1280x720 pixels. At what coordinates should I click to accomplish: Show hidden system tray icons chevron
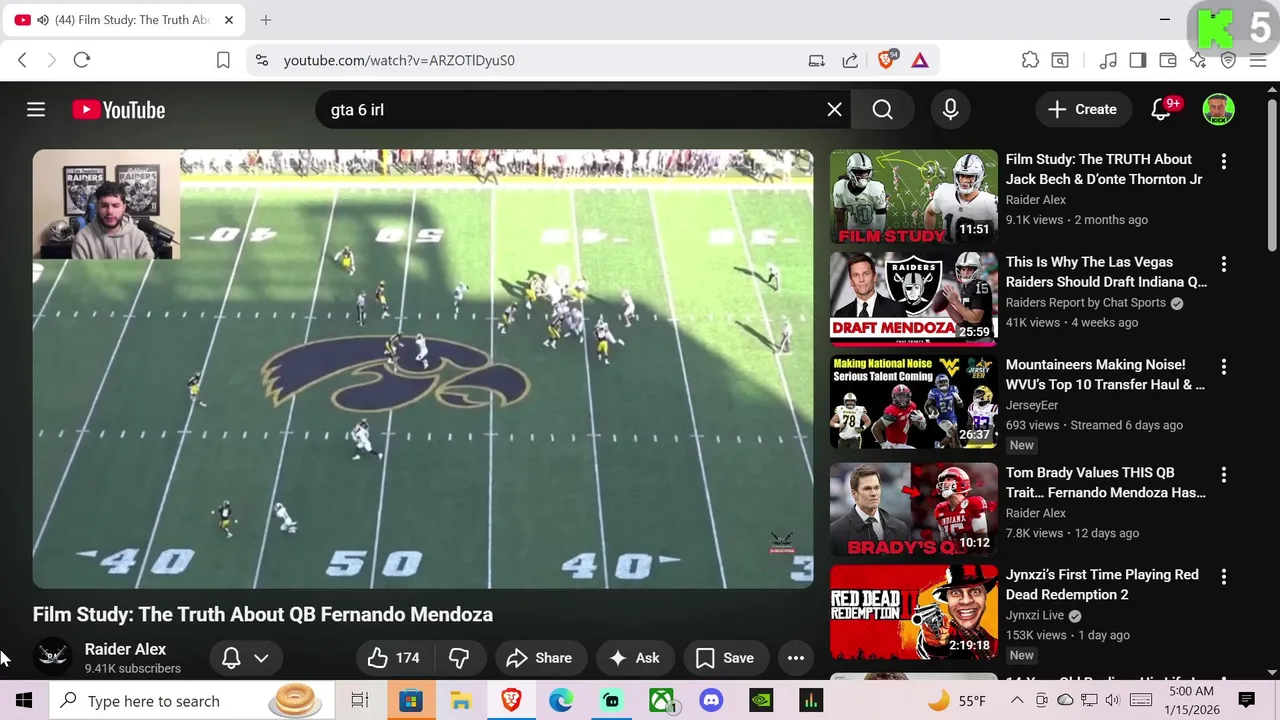pos(1018,701)
